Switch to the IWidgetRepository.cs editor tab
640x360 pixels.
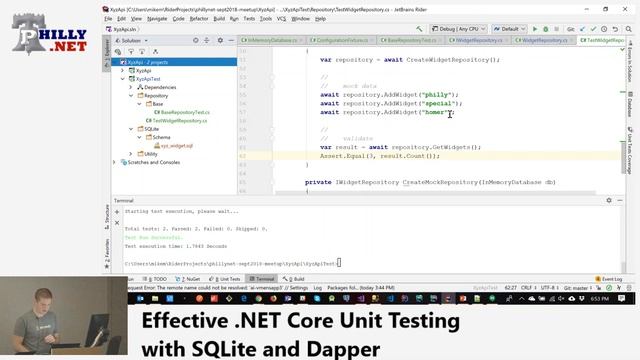[478, 40]
